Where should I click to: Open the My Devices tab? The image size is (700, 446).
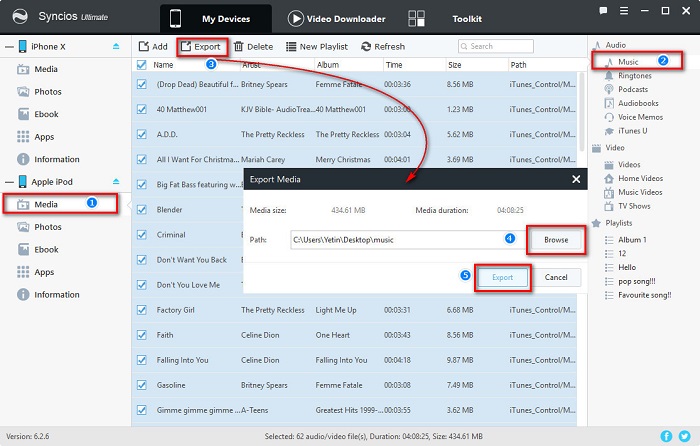pos(216,19)
